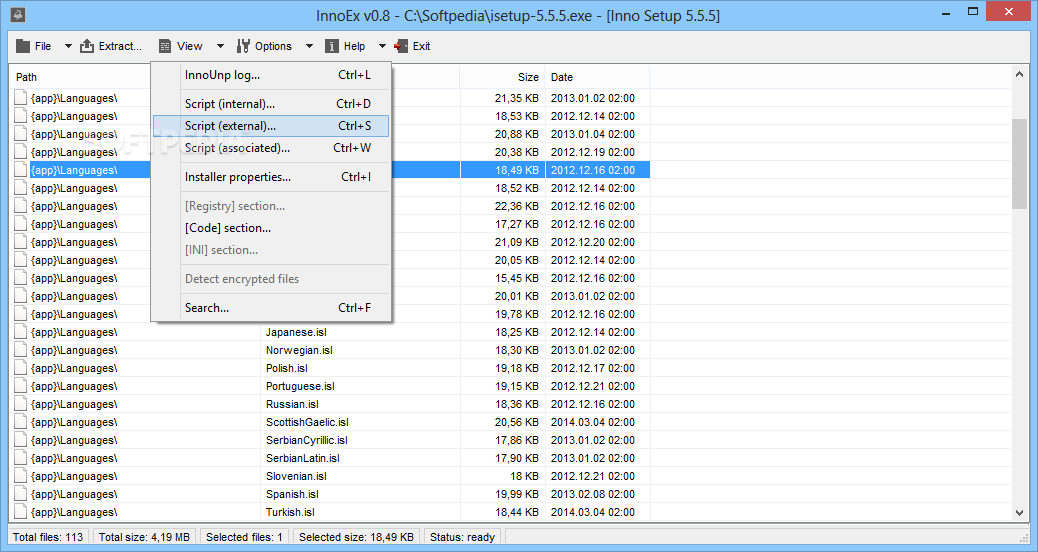Click the Extract icon in toolbar

(x=87, y=46)
